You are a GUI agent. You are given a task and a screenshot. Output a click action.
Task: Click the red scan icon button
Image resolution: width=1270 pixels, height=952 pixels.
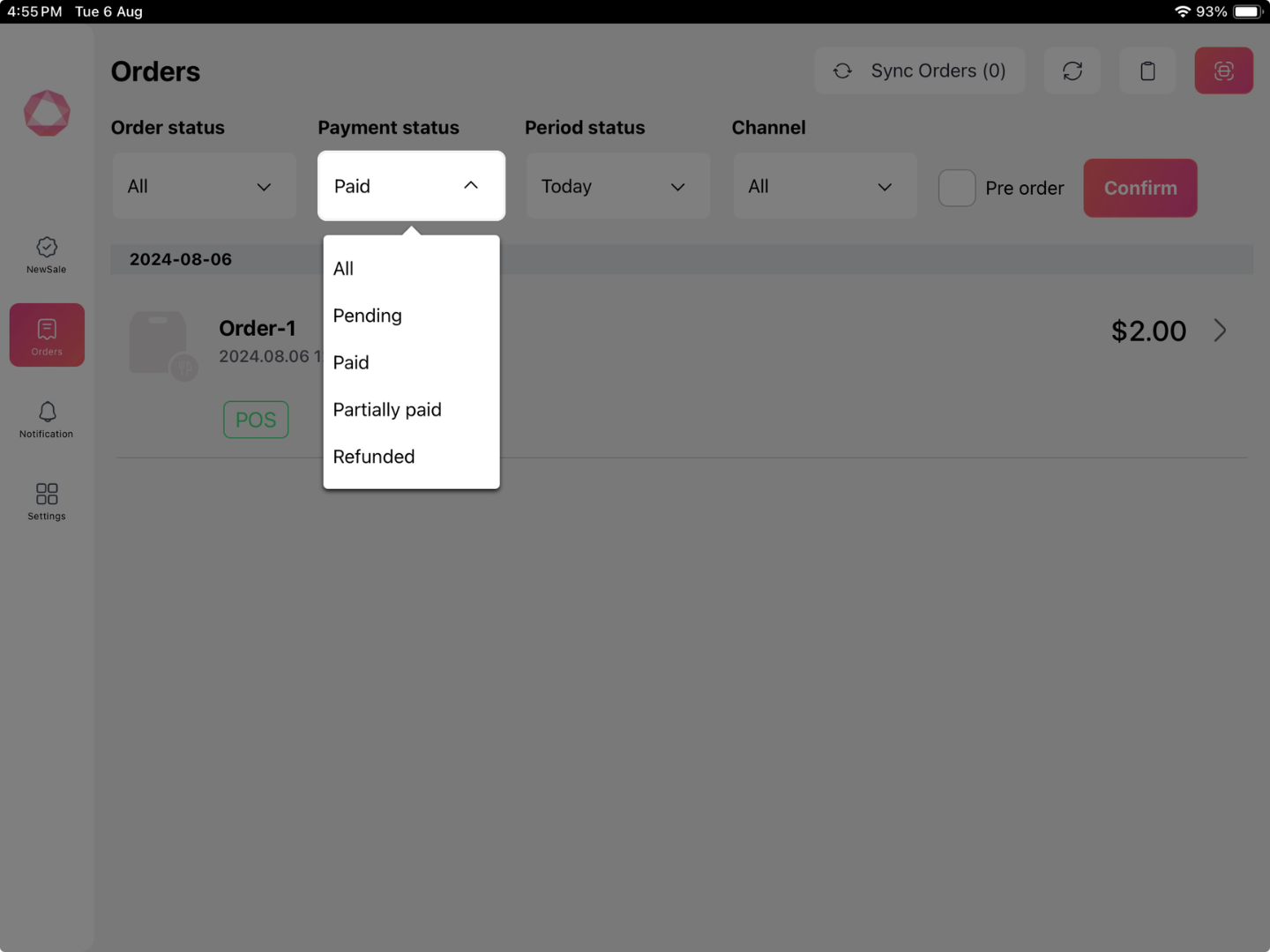1223,71
